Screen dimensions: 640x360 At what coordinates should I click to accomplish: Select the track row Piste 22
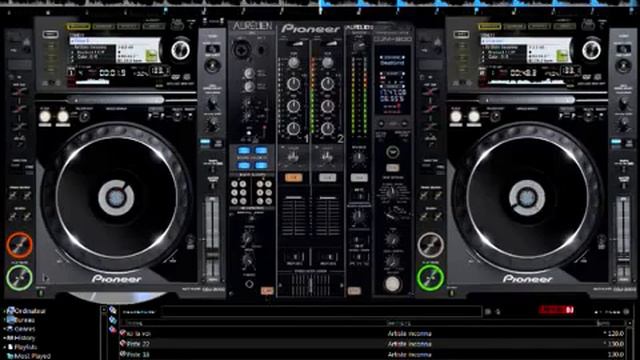373,344
